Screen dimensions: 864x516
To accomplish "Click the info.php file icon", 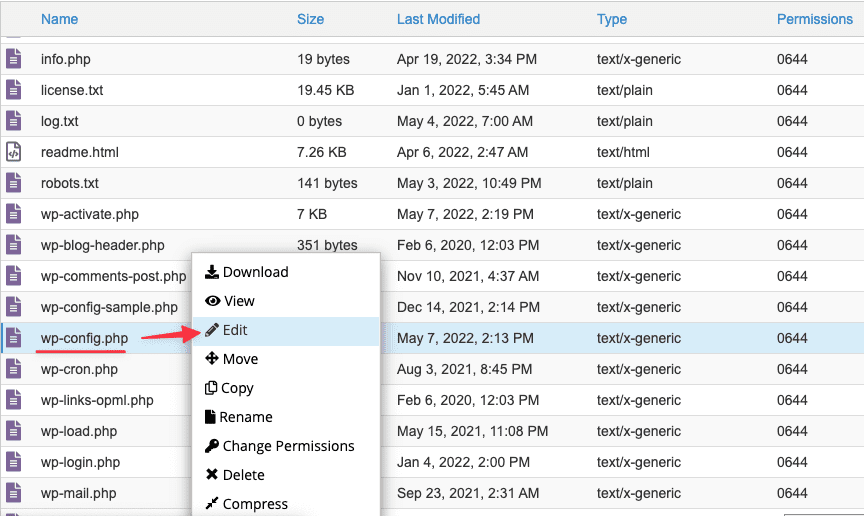I will (x=13, y=59).
